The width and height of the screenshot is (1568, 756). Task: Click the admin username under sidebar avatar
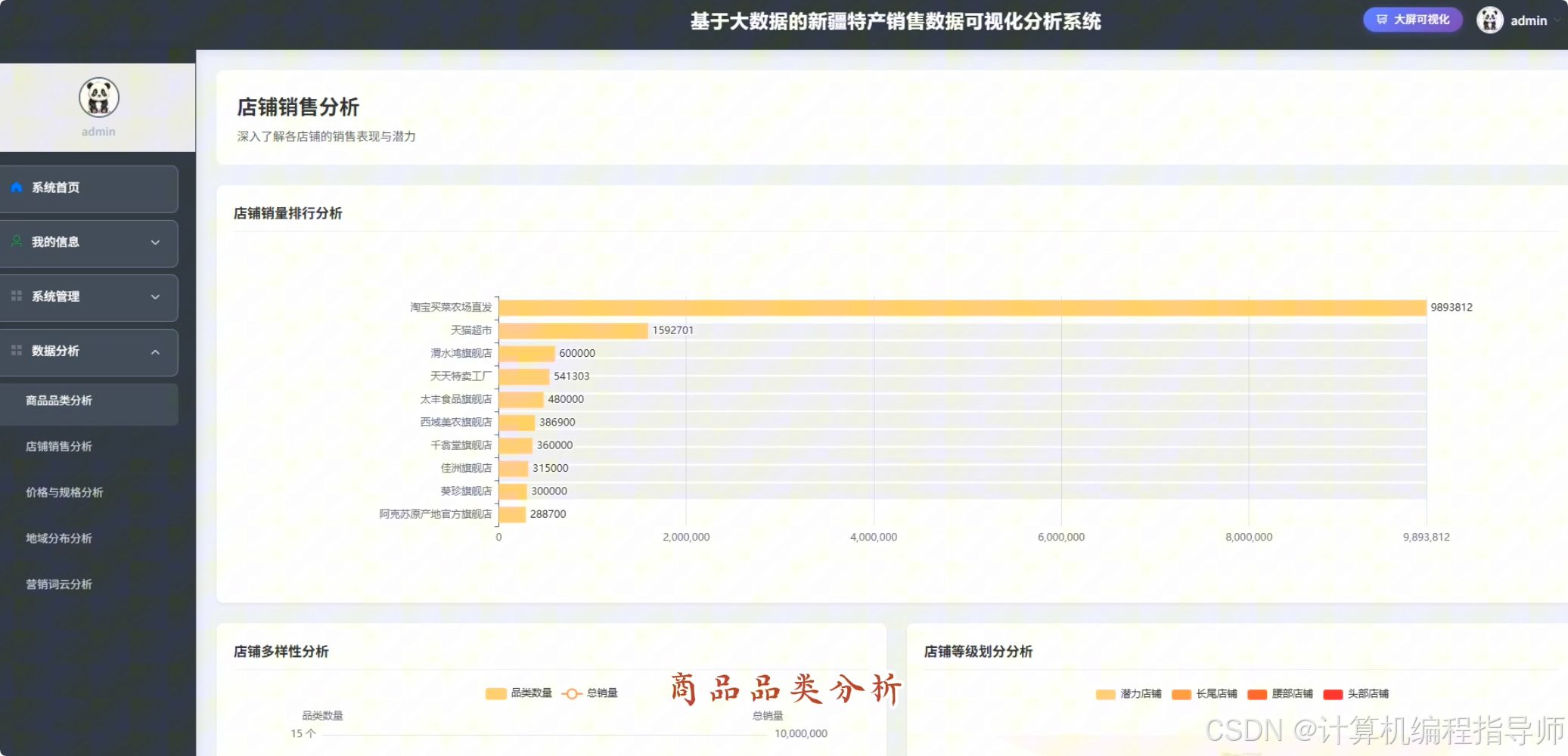point(99,132)
